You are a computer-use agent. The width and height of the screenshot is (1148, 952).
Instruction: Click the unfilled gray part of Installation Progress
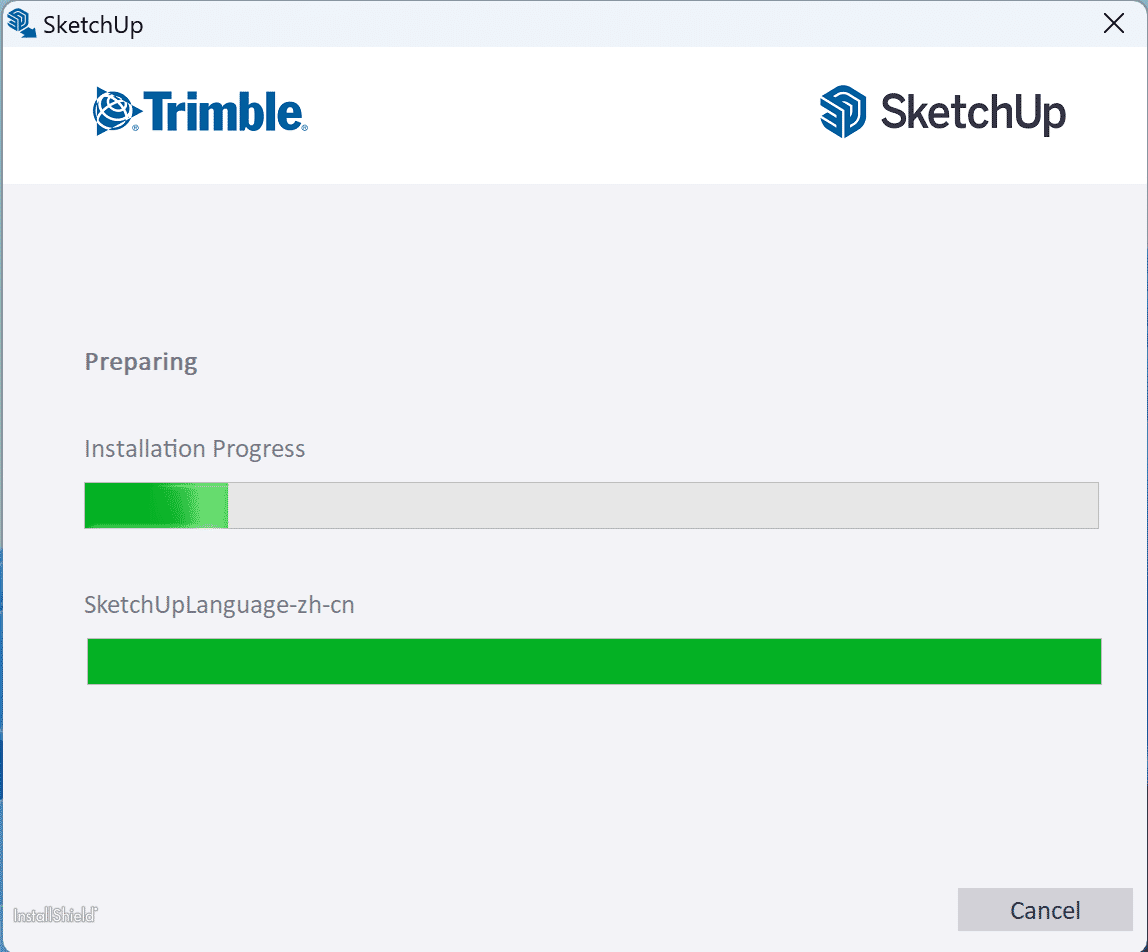(x=660, y=506)
